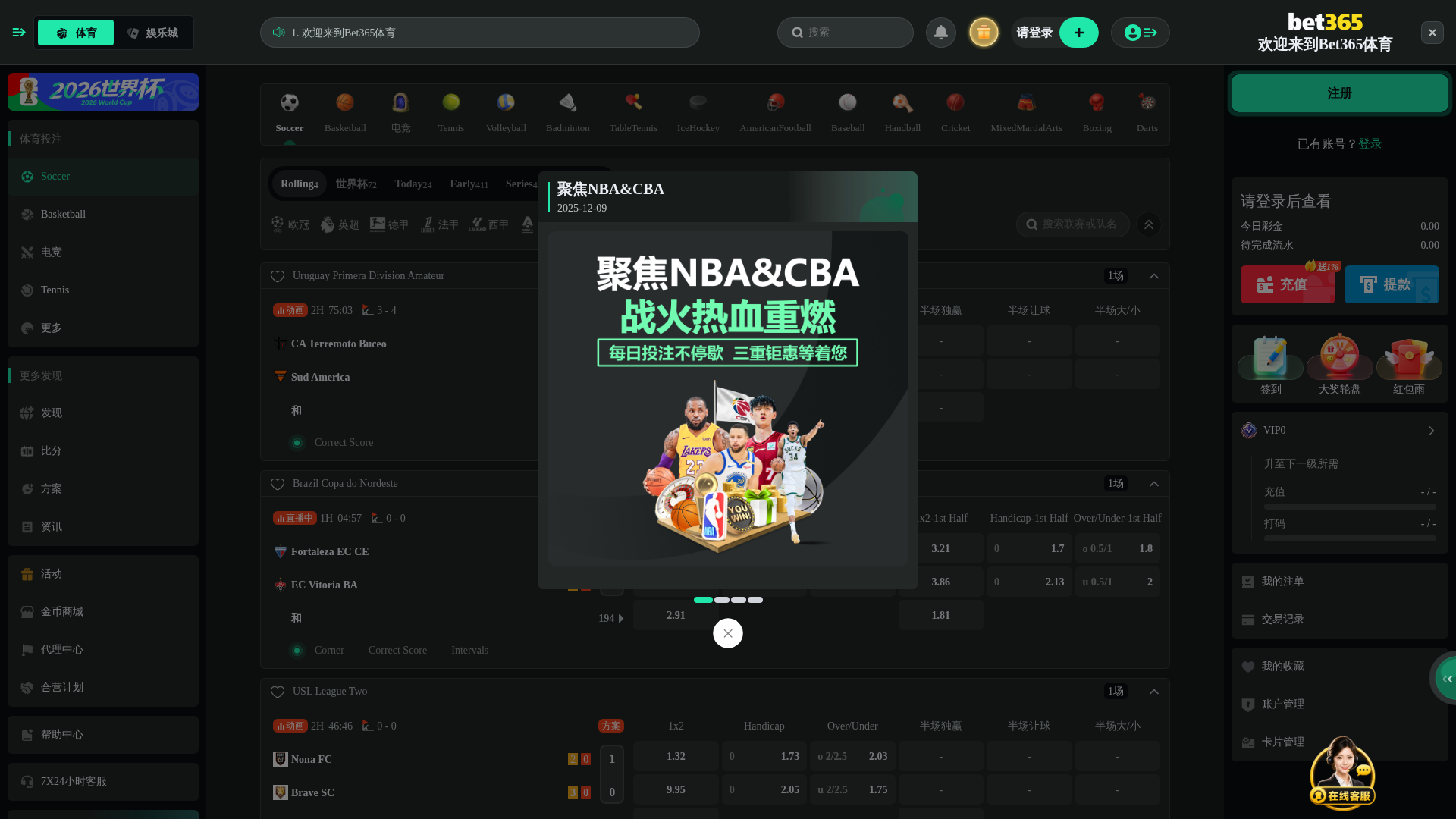The width and height of the screenshot is (1456, 819).
Task: Favorite Uruguay Primera Division Amateur league heart
Action: tap(278, 276)
